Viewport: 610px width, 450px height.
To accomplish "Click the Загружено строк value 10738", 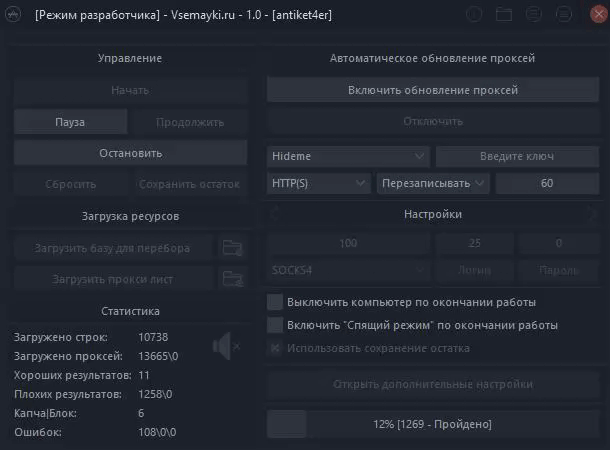I will (x=153, y=337).
